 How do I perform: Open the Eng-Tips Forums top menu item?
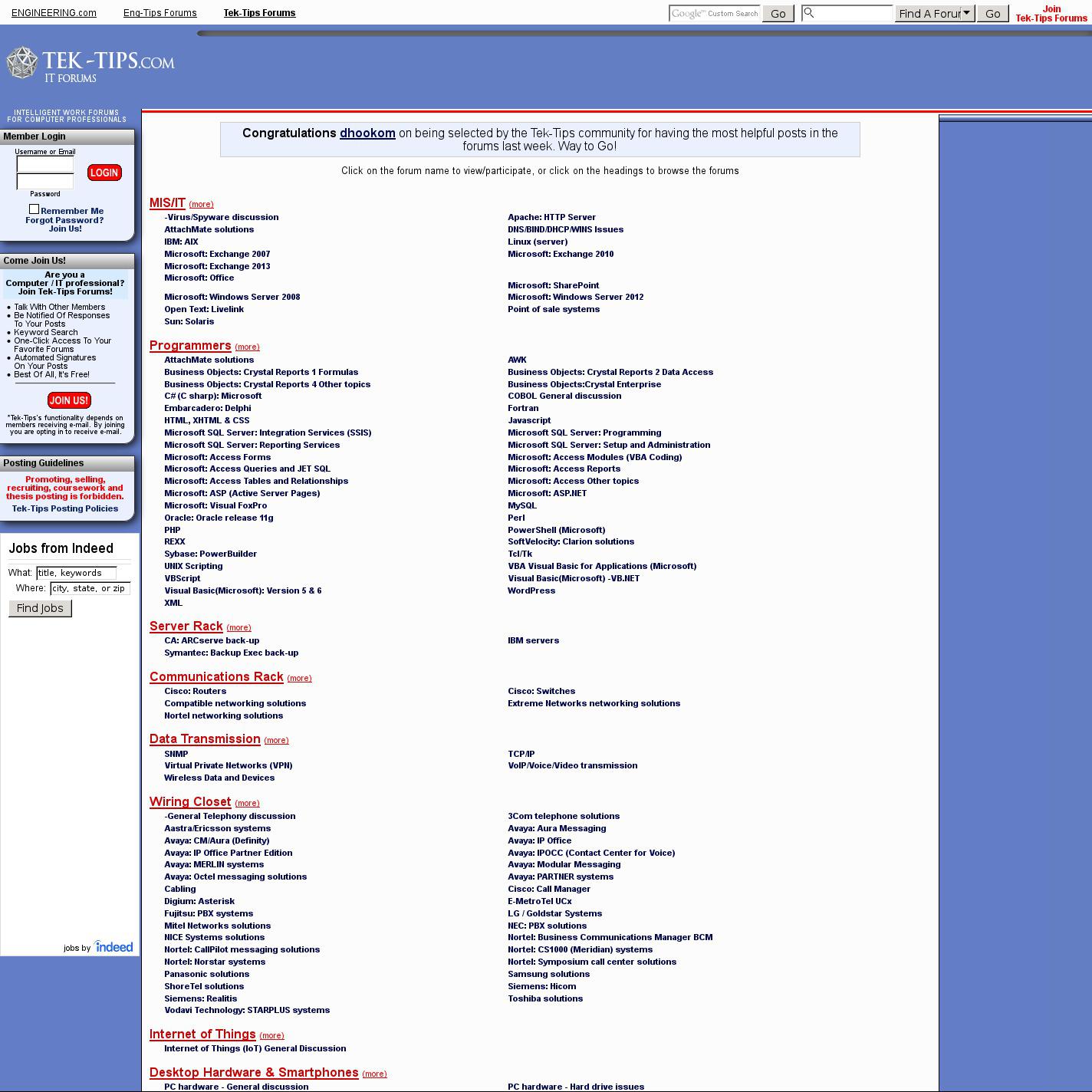(x=160, y=13)
